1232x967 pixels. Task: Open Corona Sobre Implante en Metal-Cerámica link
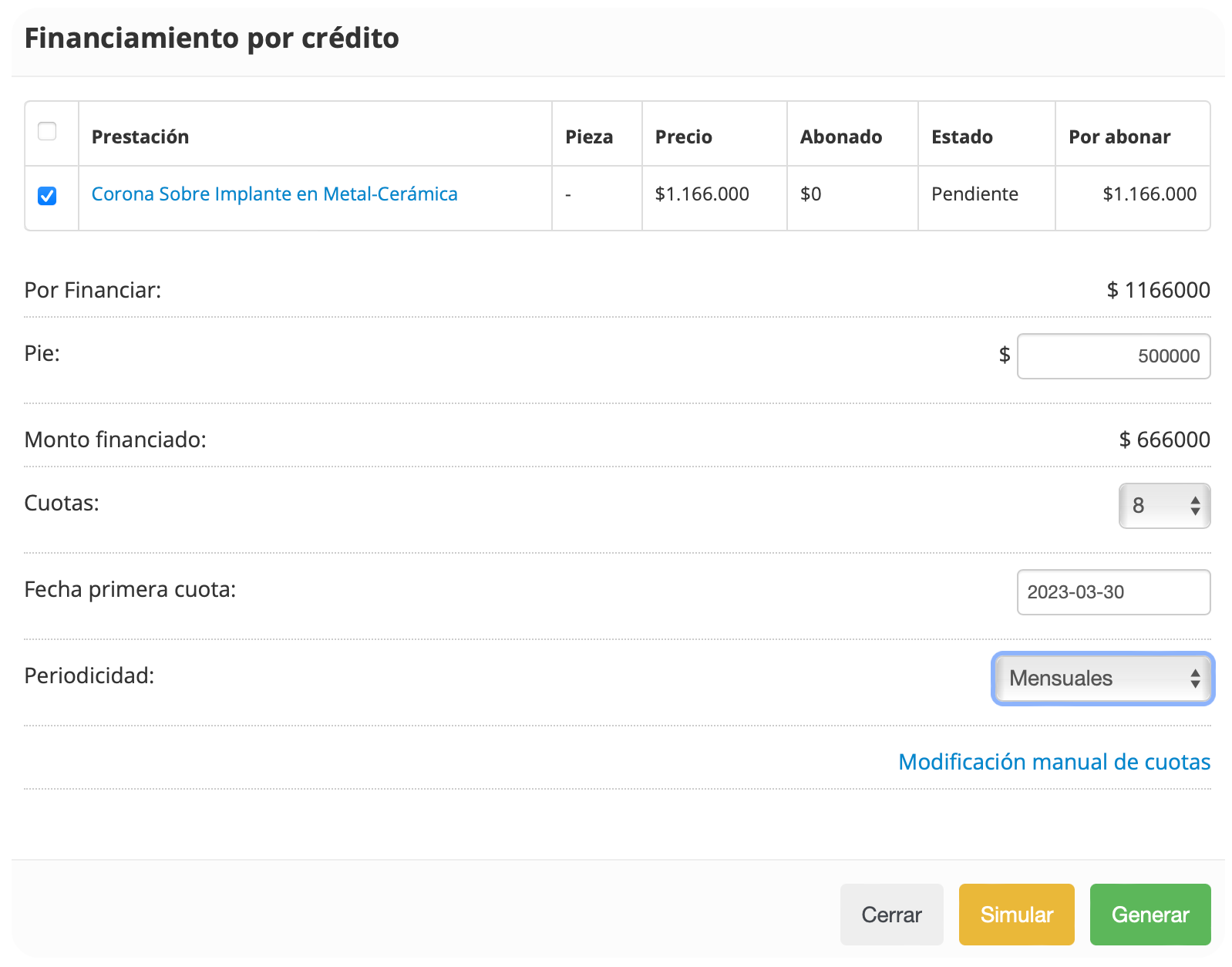coord(274,194)
